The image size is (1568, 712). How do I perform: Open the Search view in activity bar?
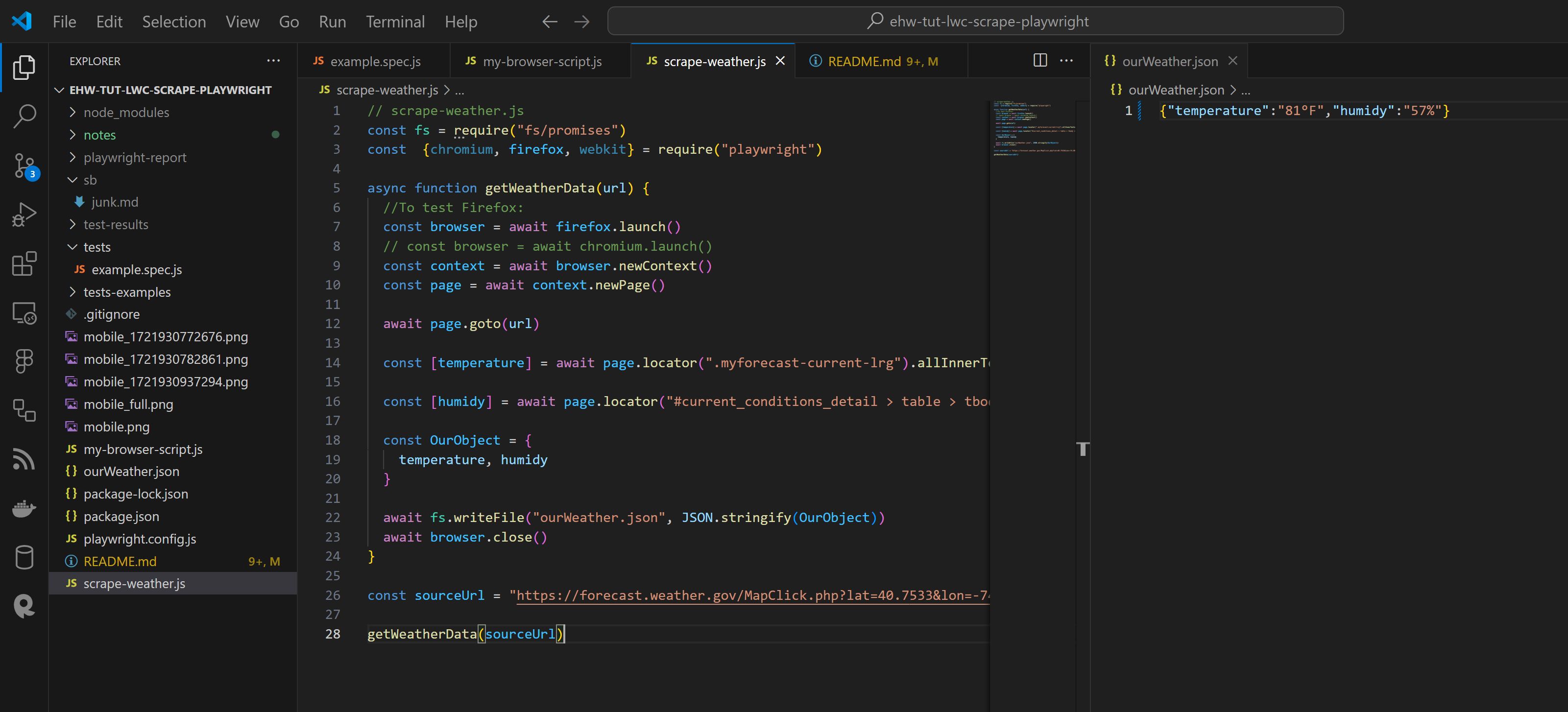[x=24, y=116]
